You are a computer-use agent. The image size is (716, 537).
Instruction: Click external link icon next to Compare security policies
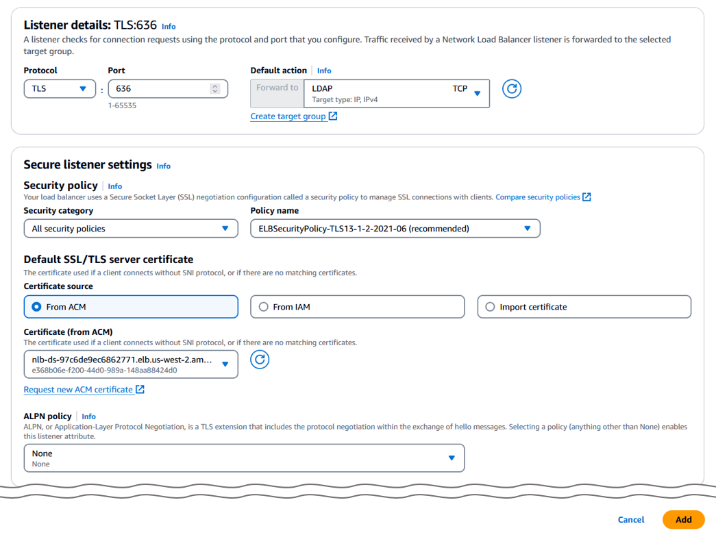(x=587, y=197)
